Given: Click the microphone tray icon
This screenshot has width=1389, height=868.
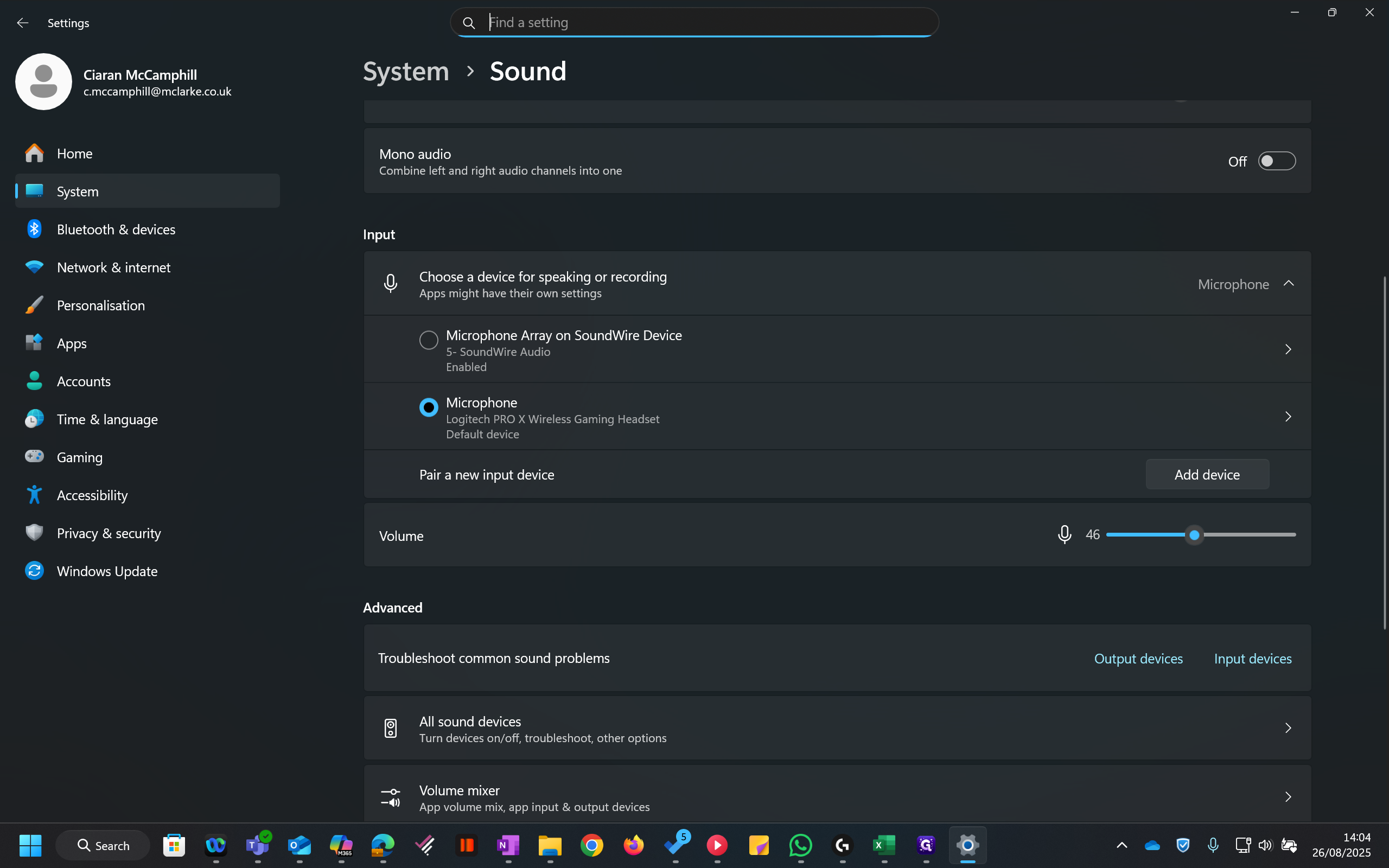Looking at the screenshot, I should [x=1213, y=845].
